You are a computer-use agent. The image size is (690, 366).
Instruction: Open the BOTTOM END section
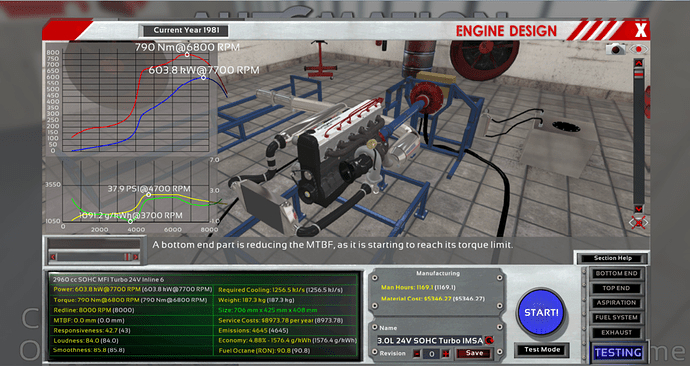616,274
